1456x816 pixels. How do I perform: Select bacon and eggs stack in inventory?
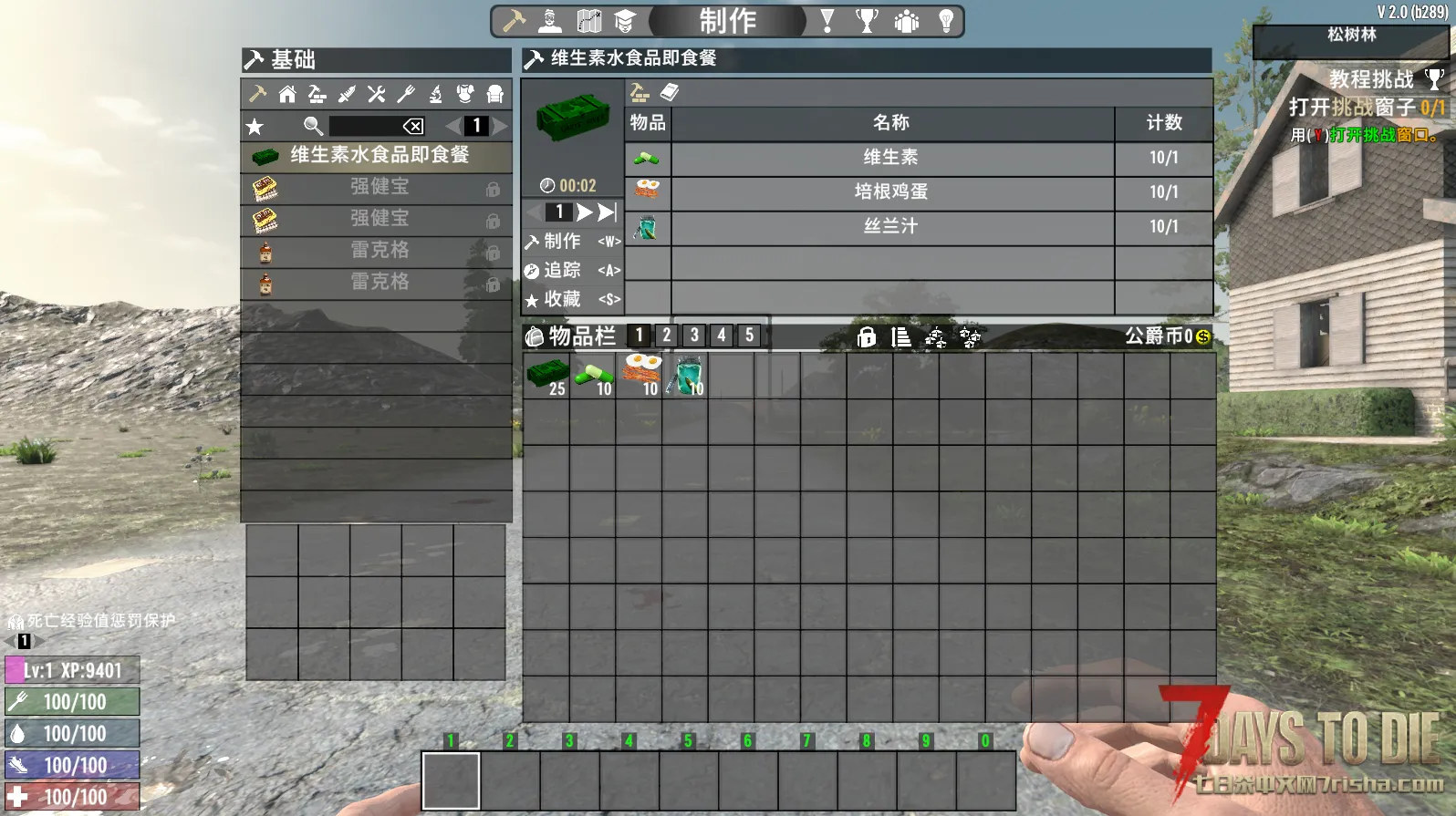point(640,376)
